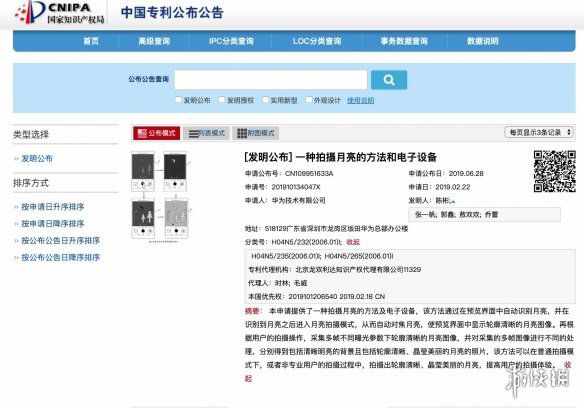Sort by 按申请日降序排序

[x=53, y=224]
